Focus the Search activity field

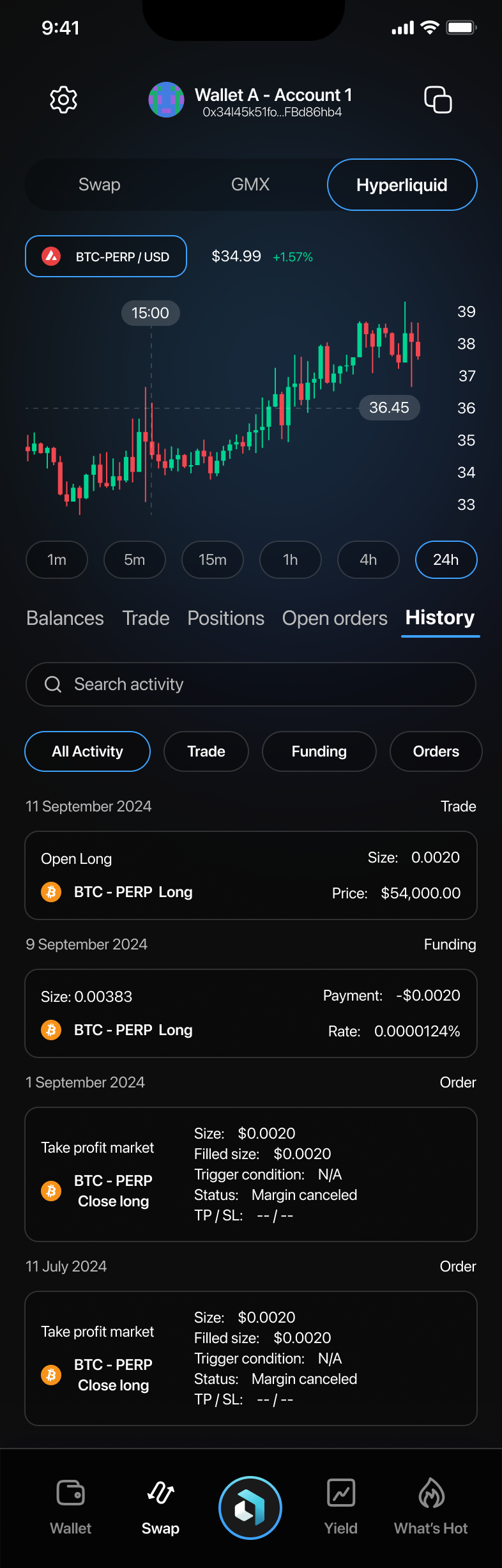click(x=251, y=684)
